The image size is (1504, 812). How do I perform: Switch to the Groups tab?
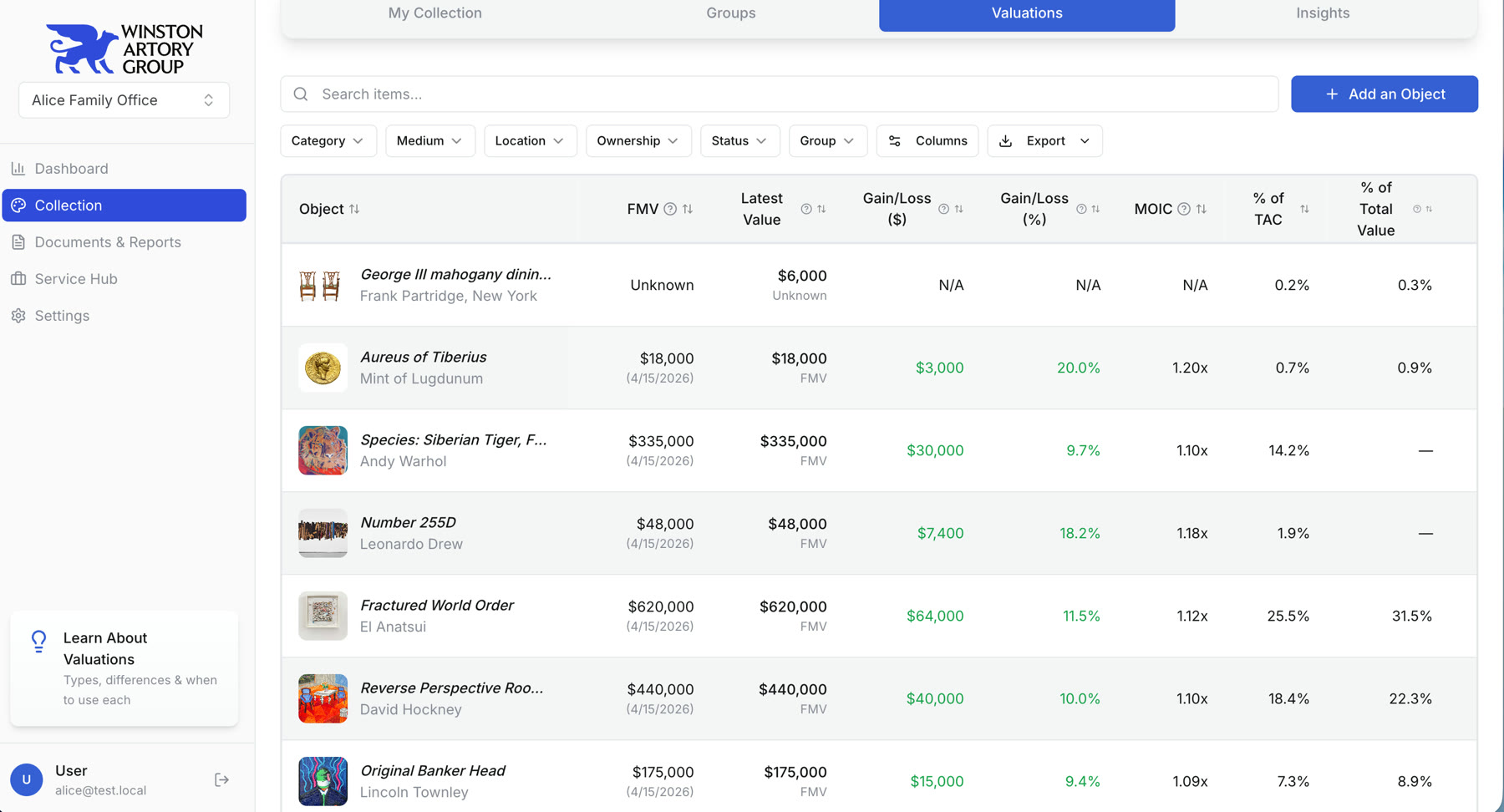[x=731, y=13]
